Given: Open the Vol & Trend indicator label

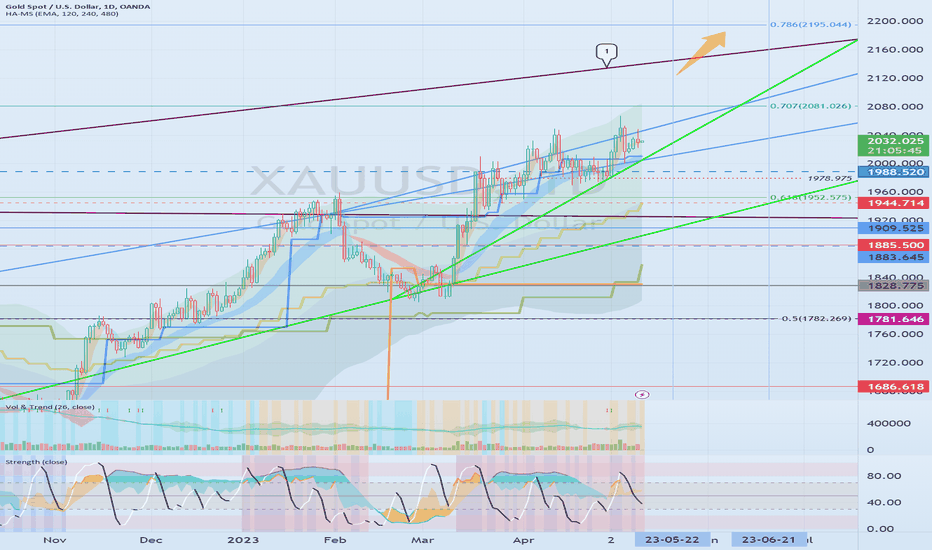Looking at the screenshot, I should click(x=50, y=407).
